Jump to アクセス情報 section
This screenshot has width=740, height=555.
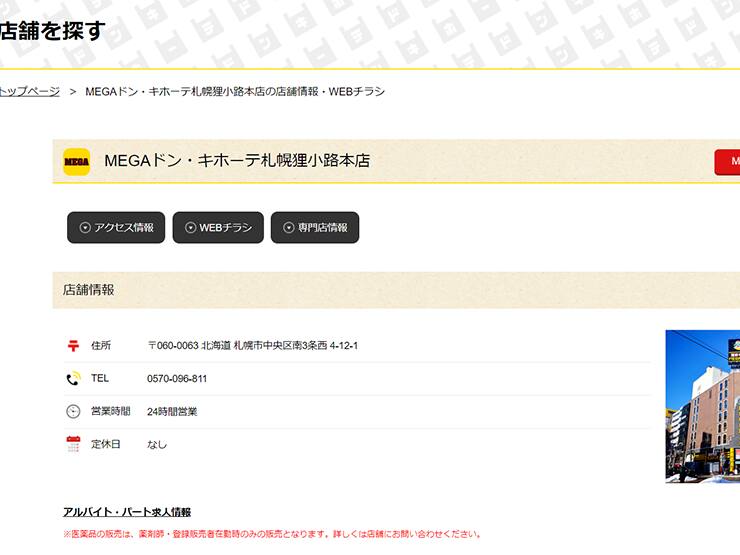[115, 227]
